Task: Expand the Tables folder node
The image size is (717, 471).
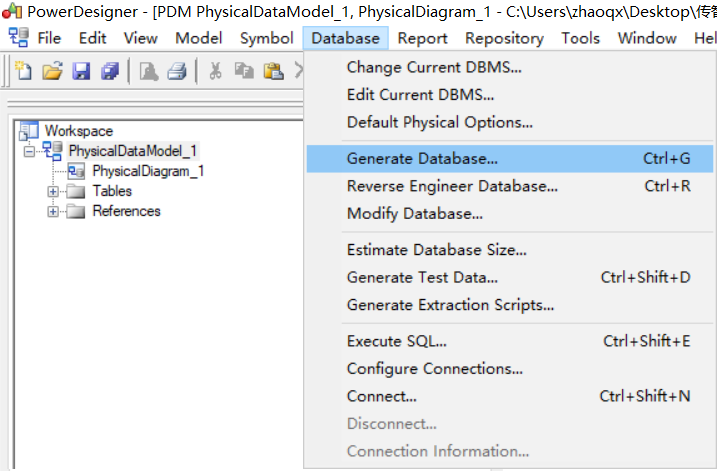Action: [x=53, y=191]
